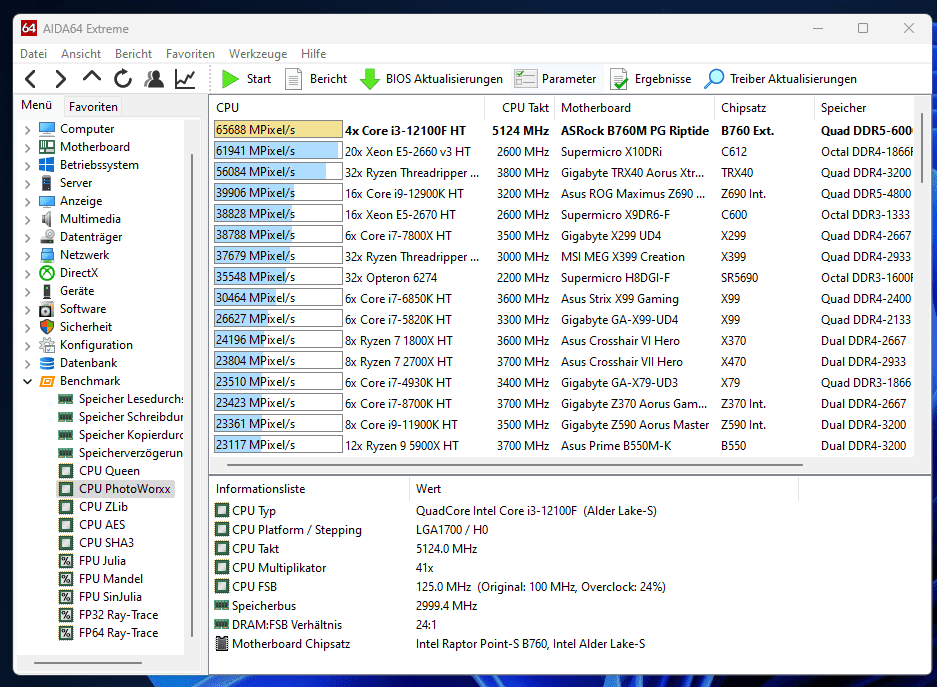The image size is (937, 687).
Task: Click the BIOS Aktualisierungen green arrow icon
Action: (370, 79)
